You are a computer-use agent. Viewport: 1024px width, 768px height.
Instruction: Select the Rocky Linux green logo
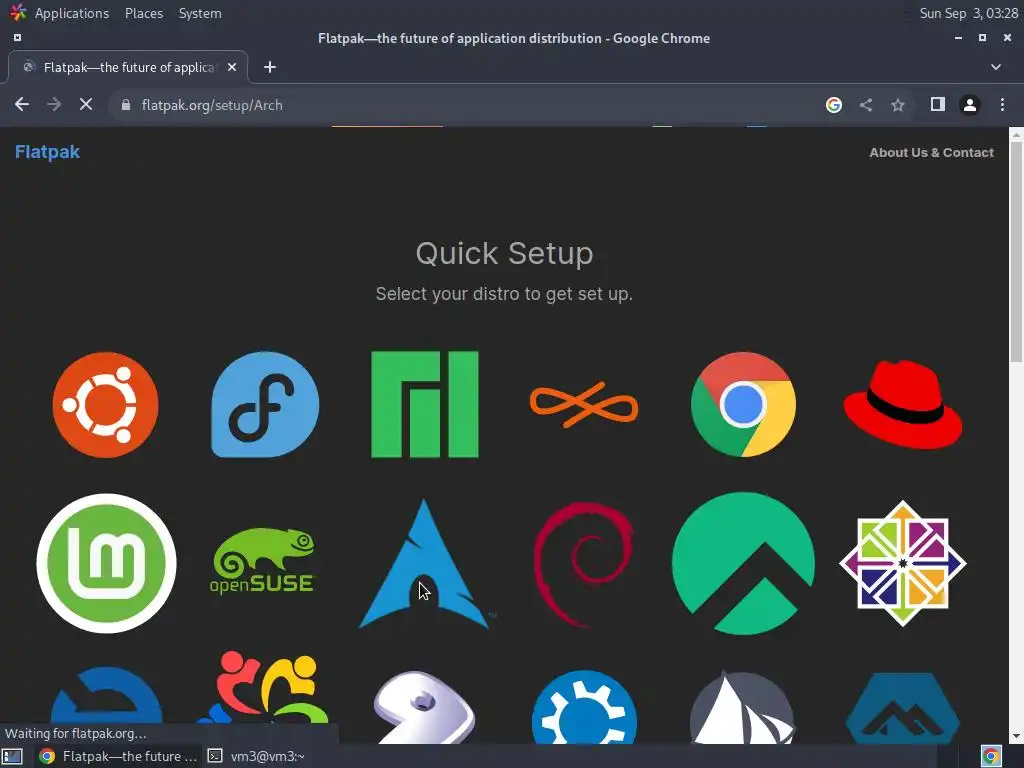(743, 563)
